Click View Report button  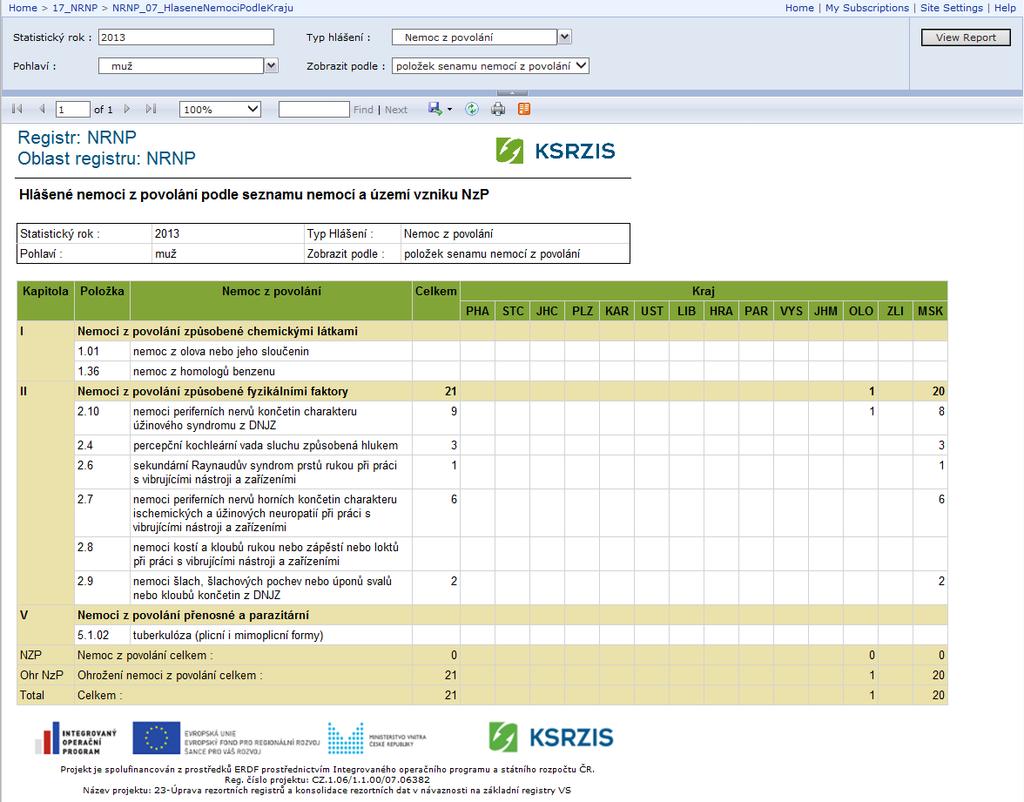coord(966,37)
